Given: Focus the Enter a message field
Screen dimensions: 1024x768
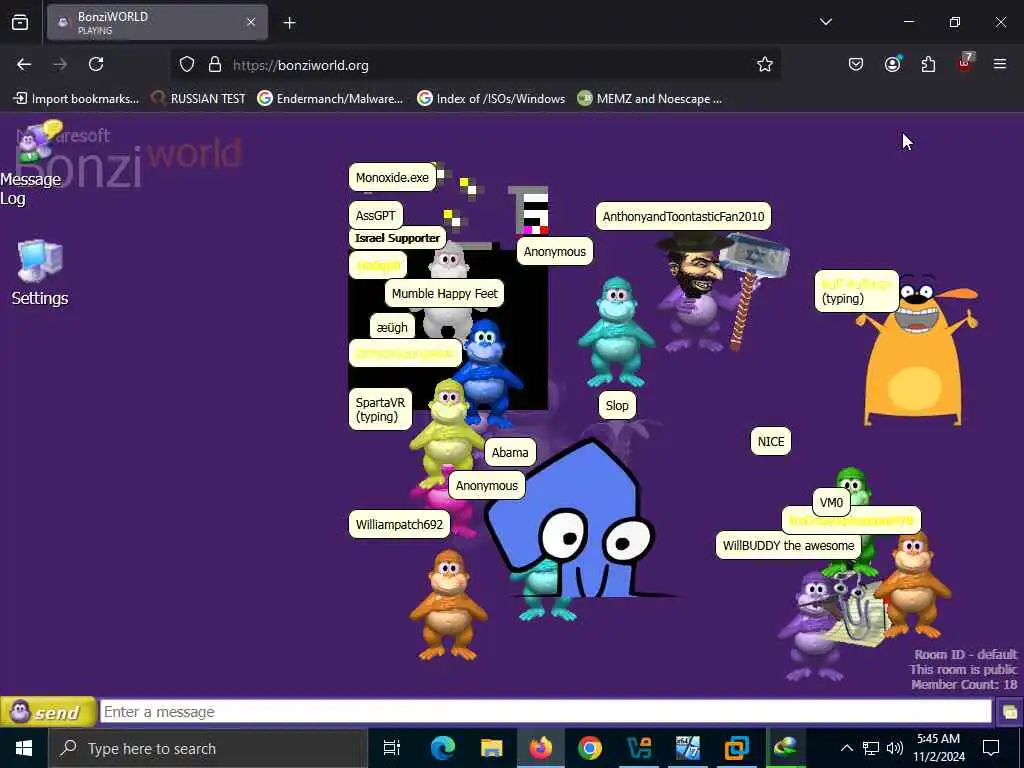Looking at the screenshot, I should [x=545, y=712].
